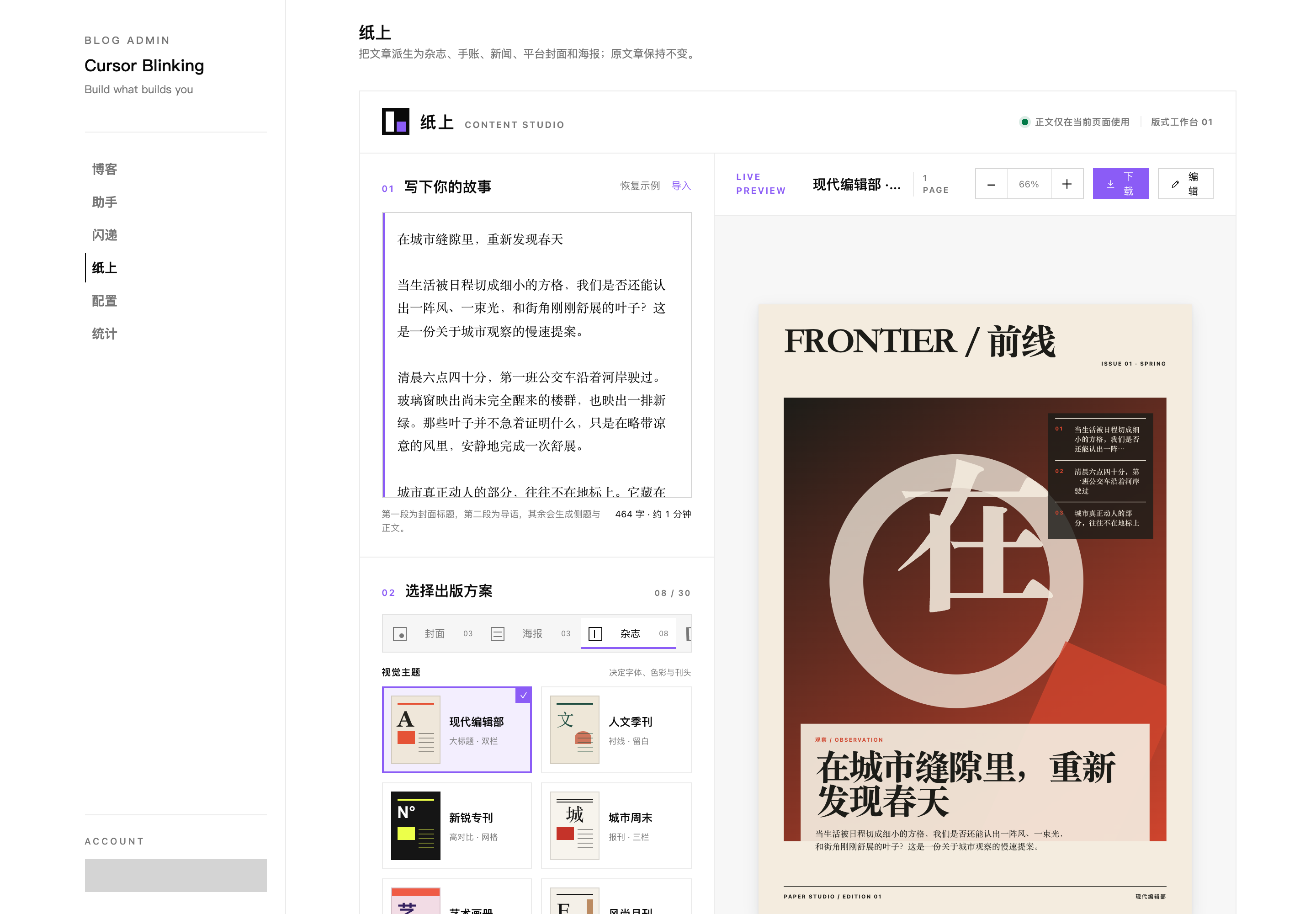The image size is (1316, 914).
Task: Click the 城市周末 theme thumbnail
Action: tap(574, 825)
